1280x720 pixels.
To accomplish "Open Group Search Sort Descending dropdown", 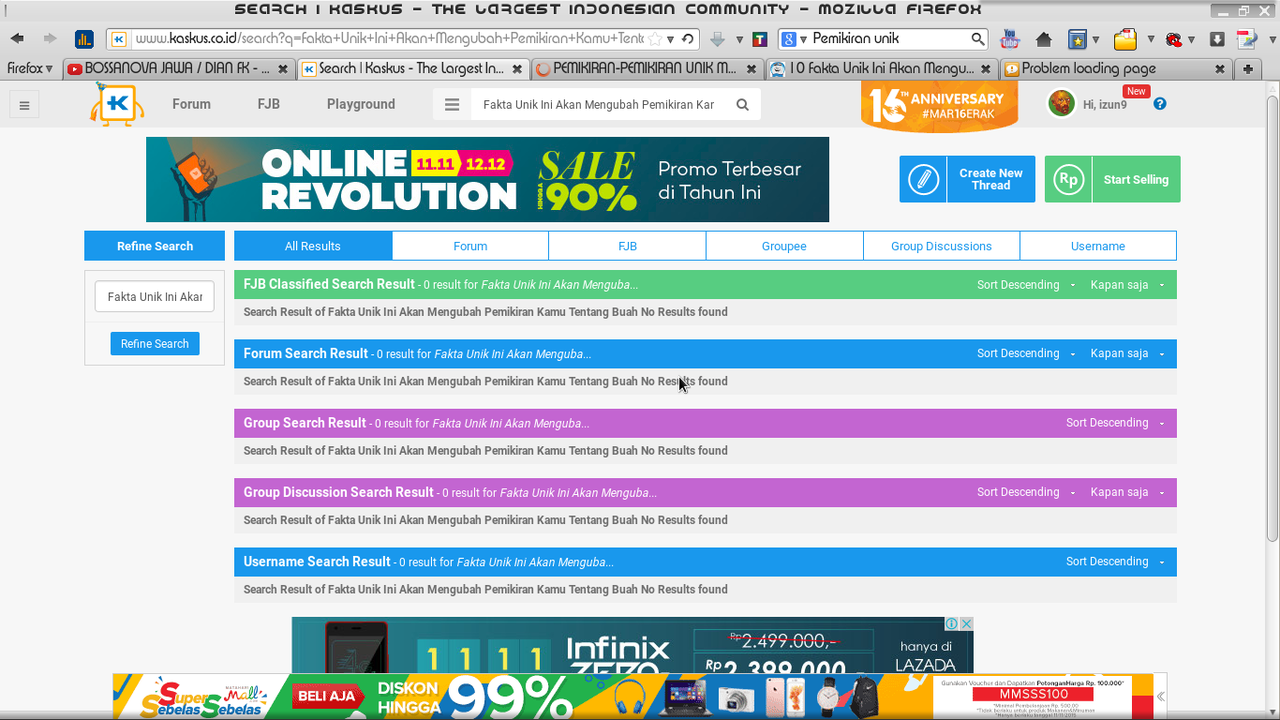I will coord(1115,423).
